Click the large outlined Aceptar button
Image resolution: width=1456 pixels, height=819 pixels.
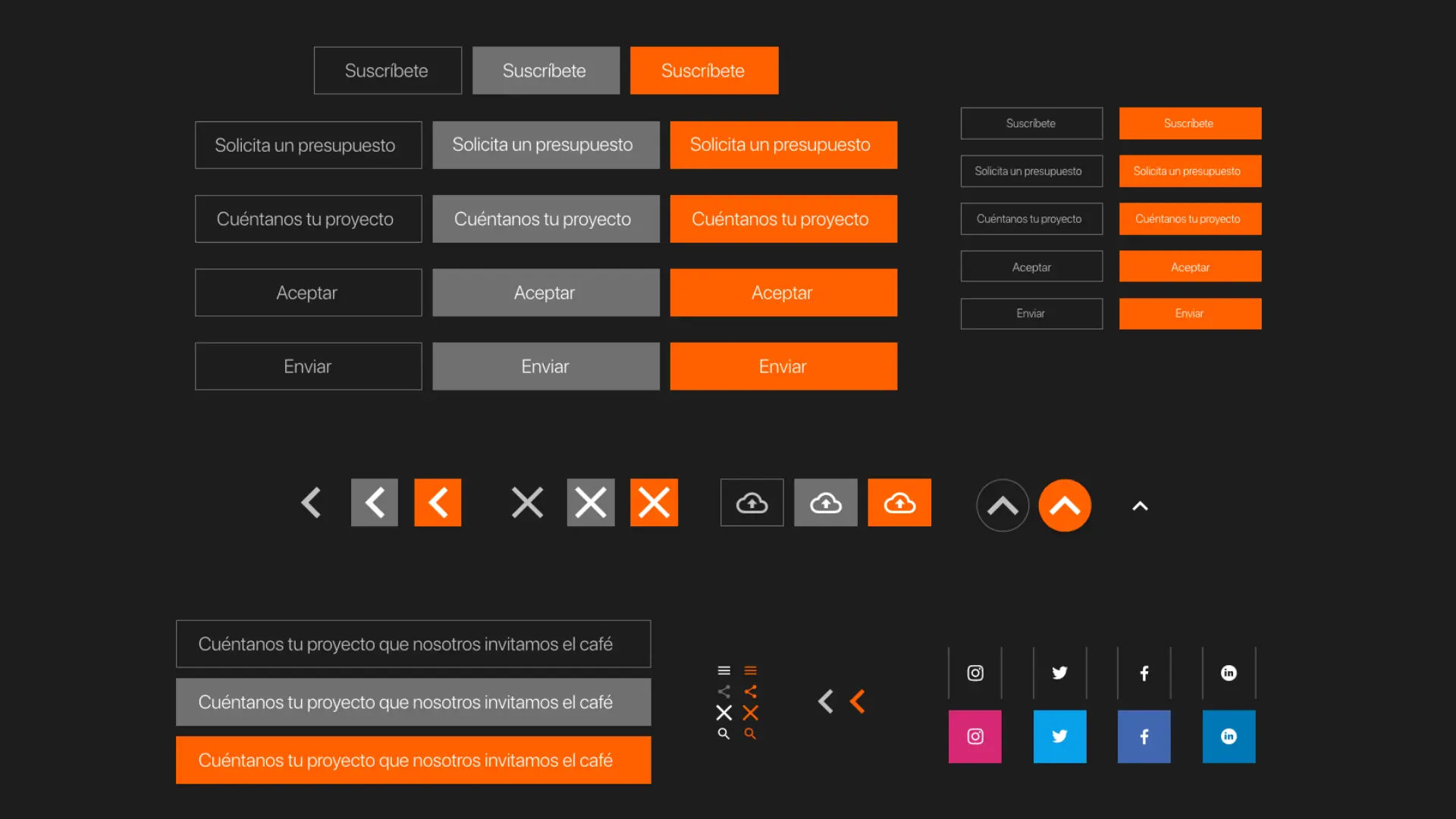308,293
